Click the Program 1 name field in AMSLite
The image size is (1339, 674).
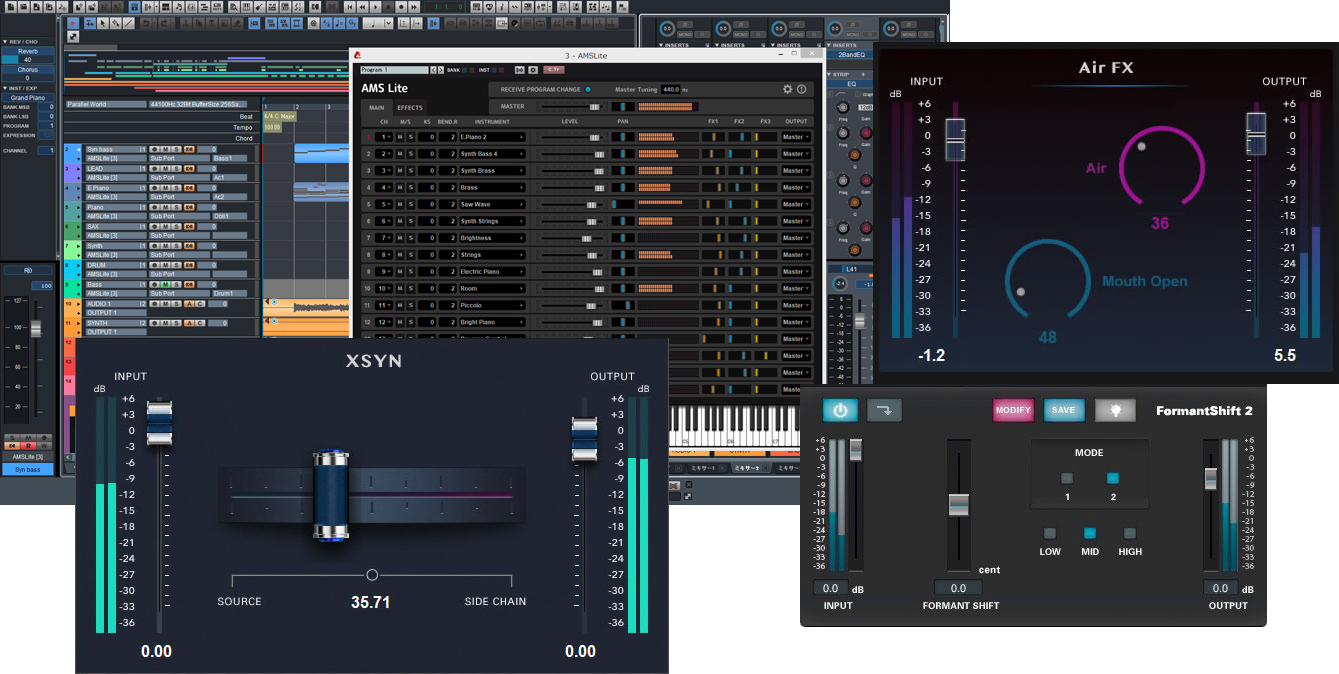click(x=393, y=70)
